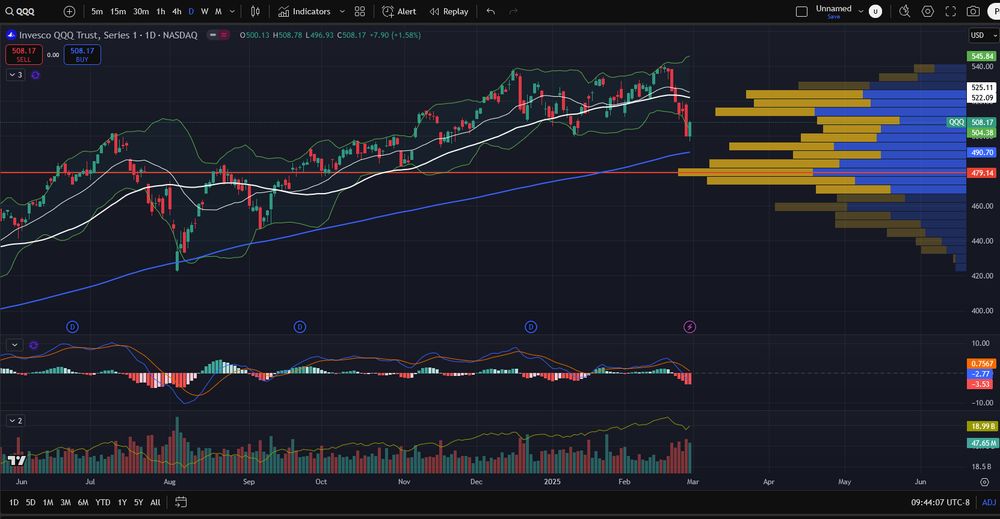1000x519 pixels.
Task: Click the U user avatar circle
Action: pos(876,11)
